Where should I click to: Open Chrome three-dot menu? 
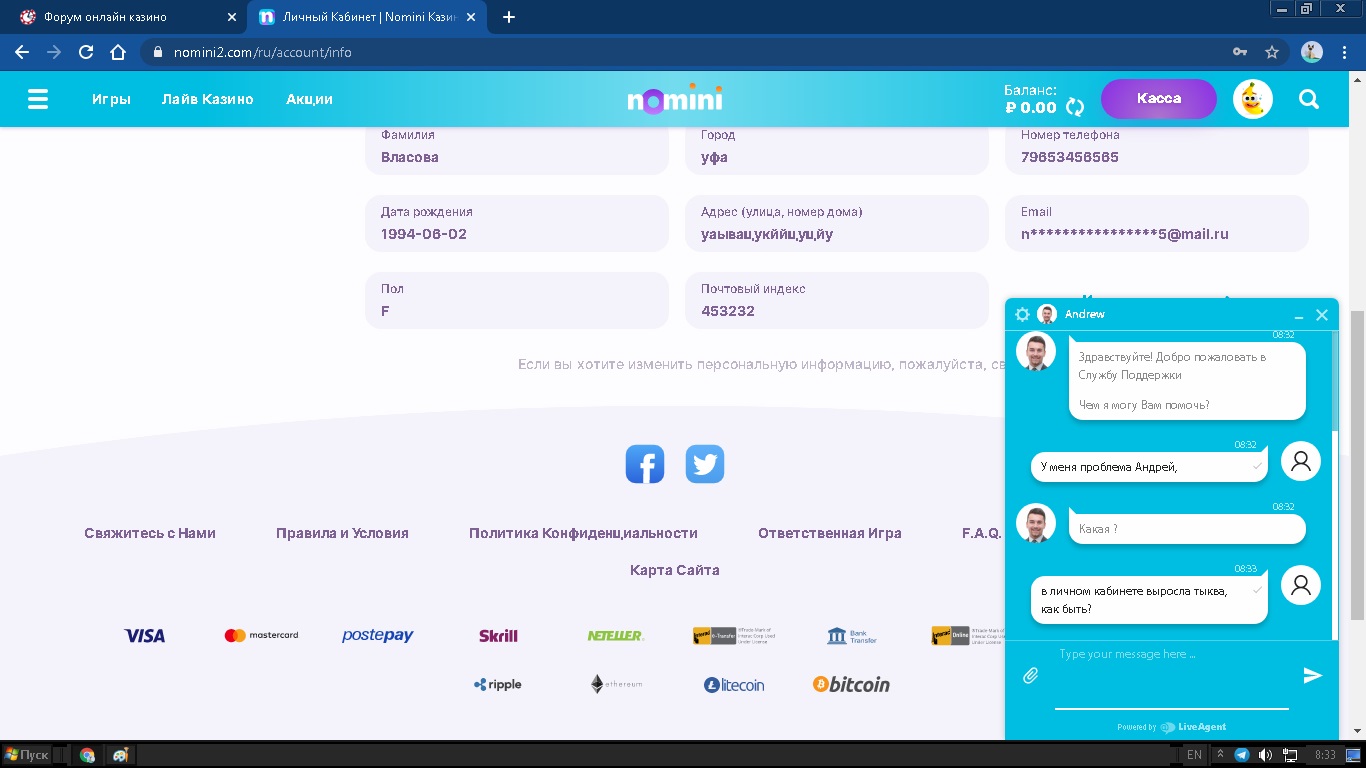(x=1346, y=52)
